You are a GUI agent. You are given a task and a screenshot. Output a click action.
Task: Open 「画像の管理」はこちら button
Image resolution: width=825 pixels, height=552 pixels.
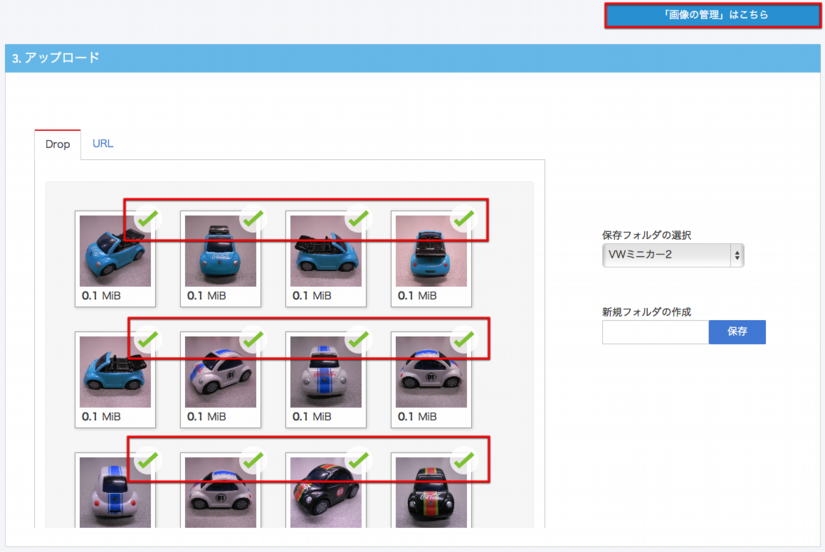(x=715, y=15)
